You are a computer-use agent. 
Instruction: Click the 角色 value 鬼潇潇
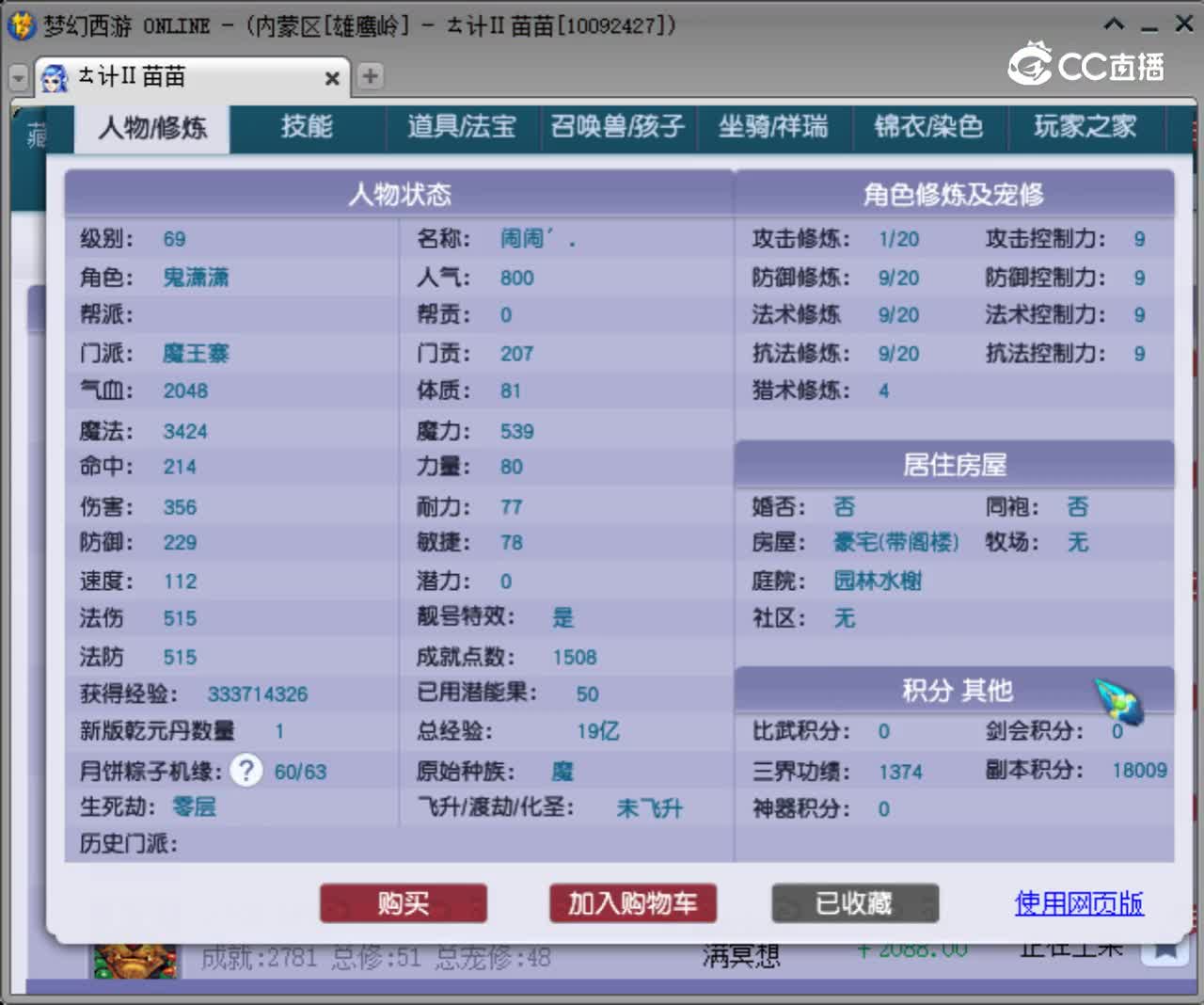pos(196,278)
